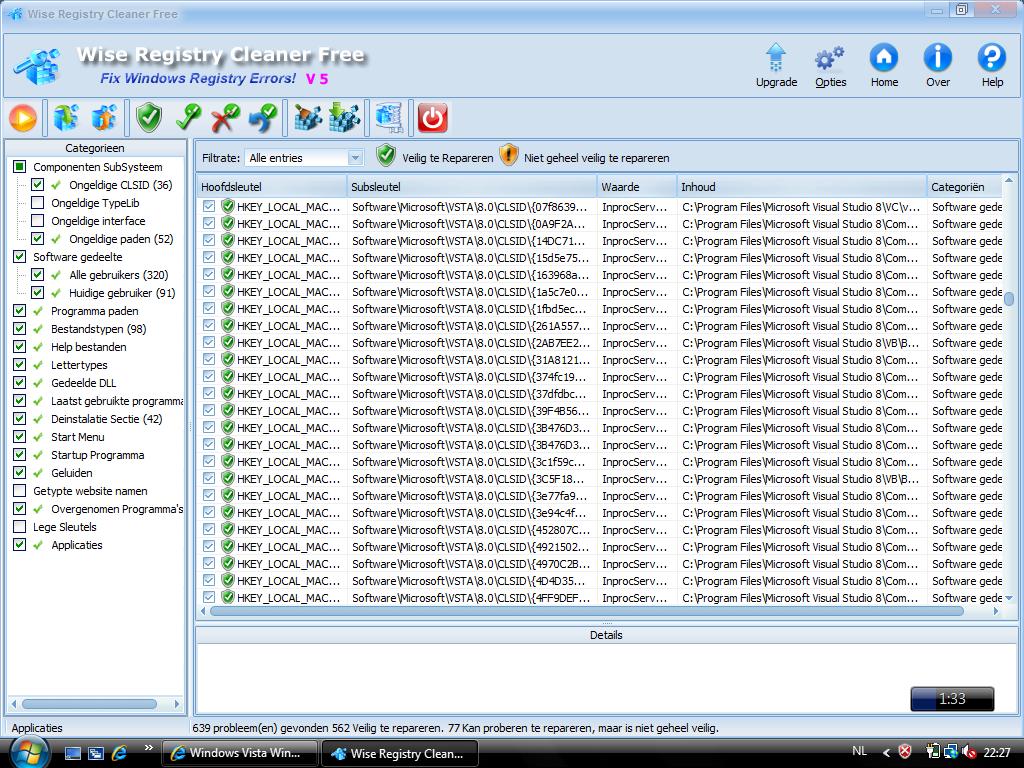Click Show Desktop quick launch icon

pos(72,753)
